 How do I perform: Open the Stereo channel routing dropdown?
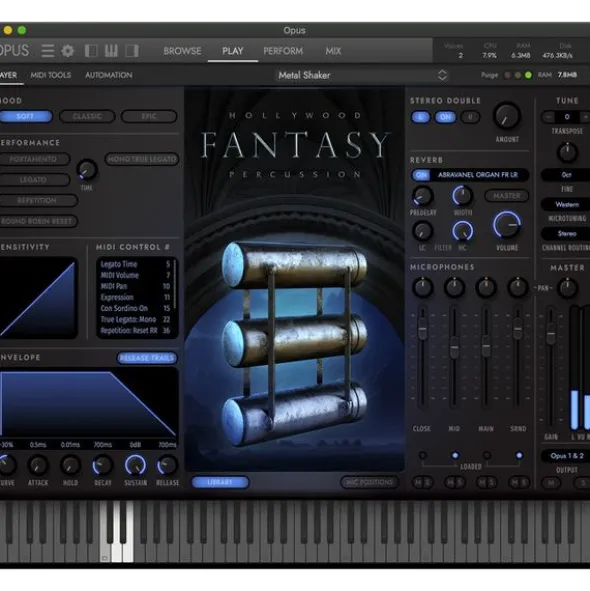point(567,234)
